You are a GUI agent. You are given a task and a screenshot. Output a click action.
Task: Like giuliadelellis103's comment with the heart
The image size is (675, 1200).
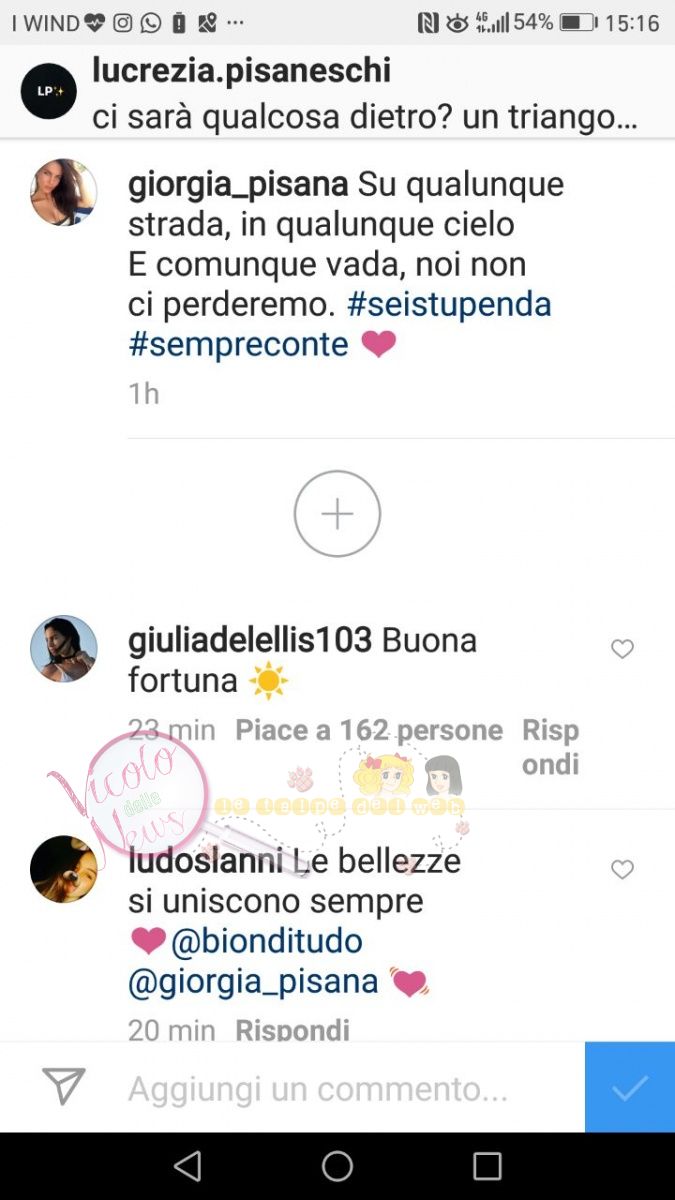coord(622,649)
